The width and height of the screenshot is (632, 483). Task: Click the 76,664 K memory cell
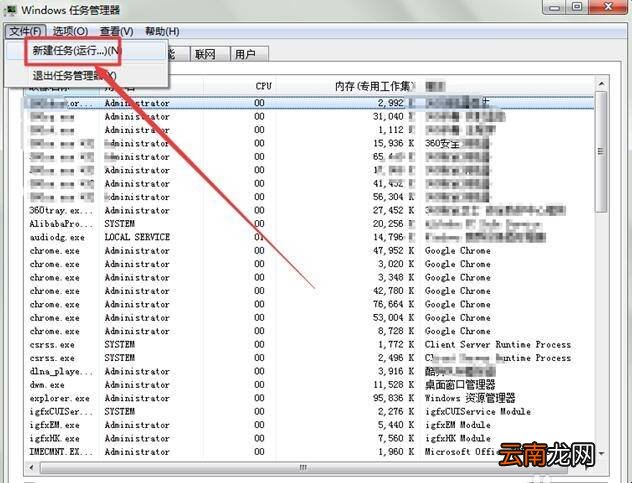(x=393, y=304)
